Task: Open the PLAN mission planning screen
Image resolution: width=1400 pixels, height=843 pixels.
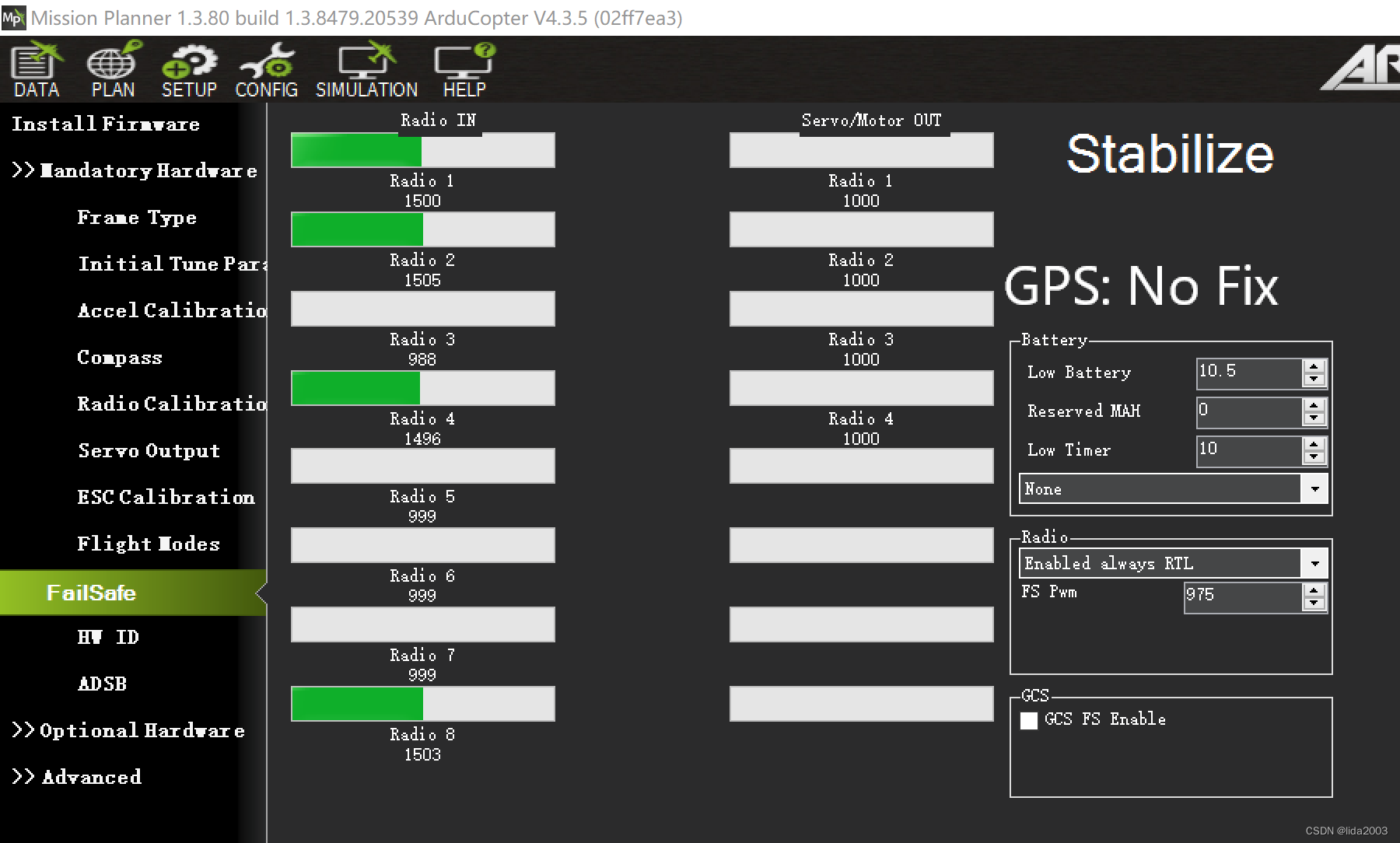Action: pos(114,70)
